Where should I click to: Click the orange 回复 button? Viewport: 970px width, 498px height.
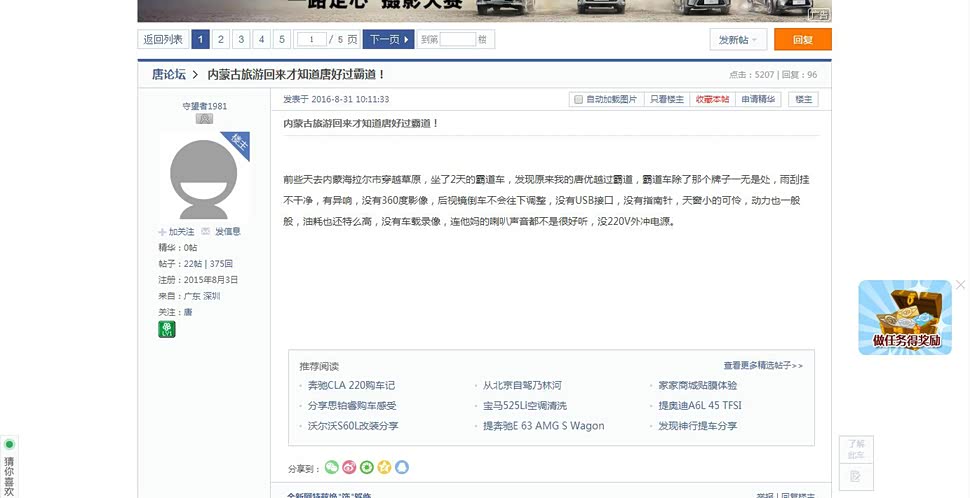point(803,40)
